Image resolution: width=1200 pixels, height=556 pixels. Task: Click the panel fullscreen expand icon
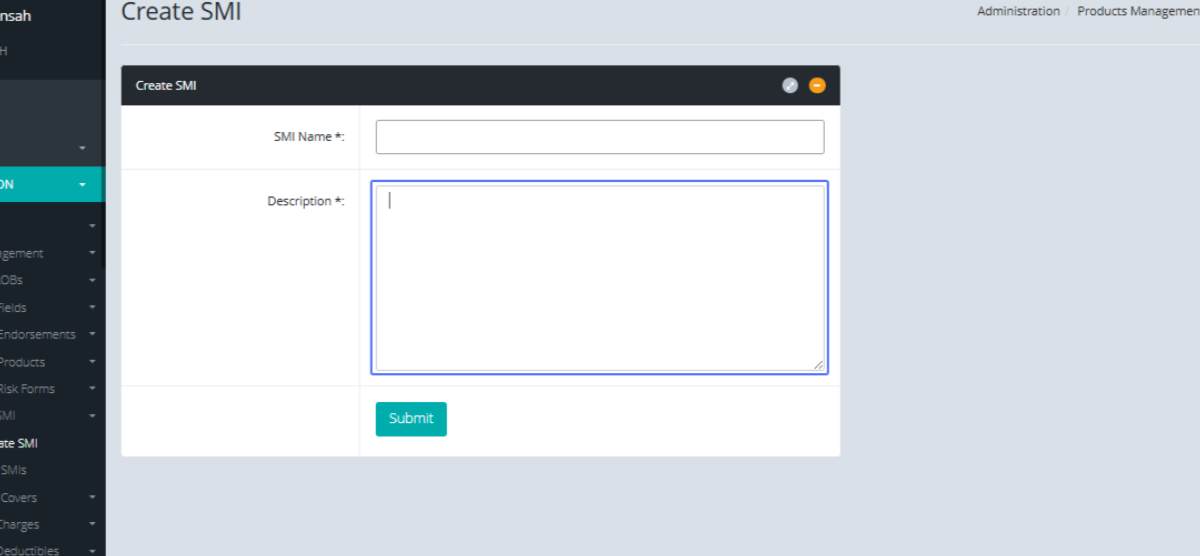tap(790, 86)
